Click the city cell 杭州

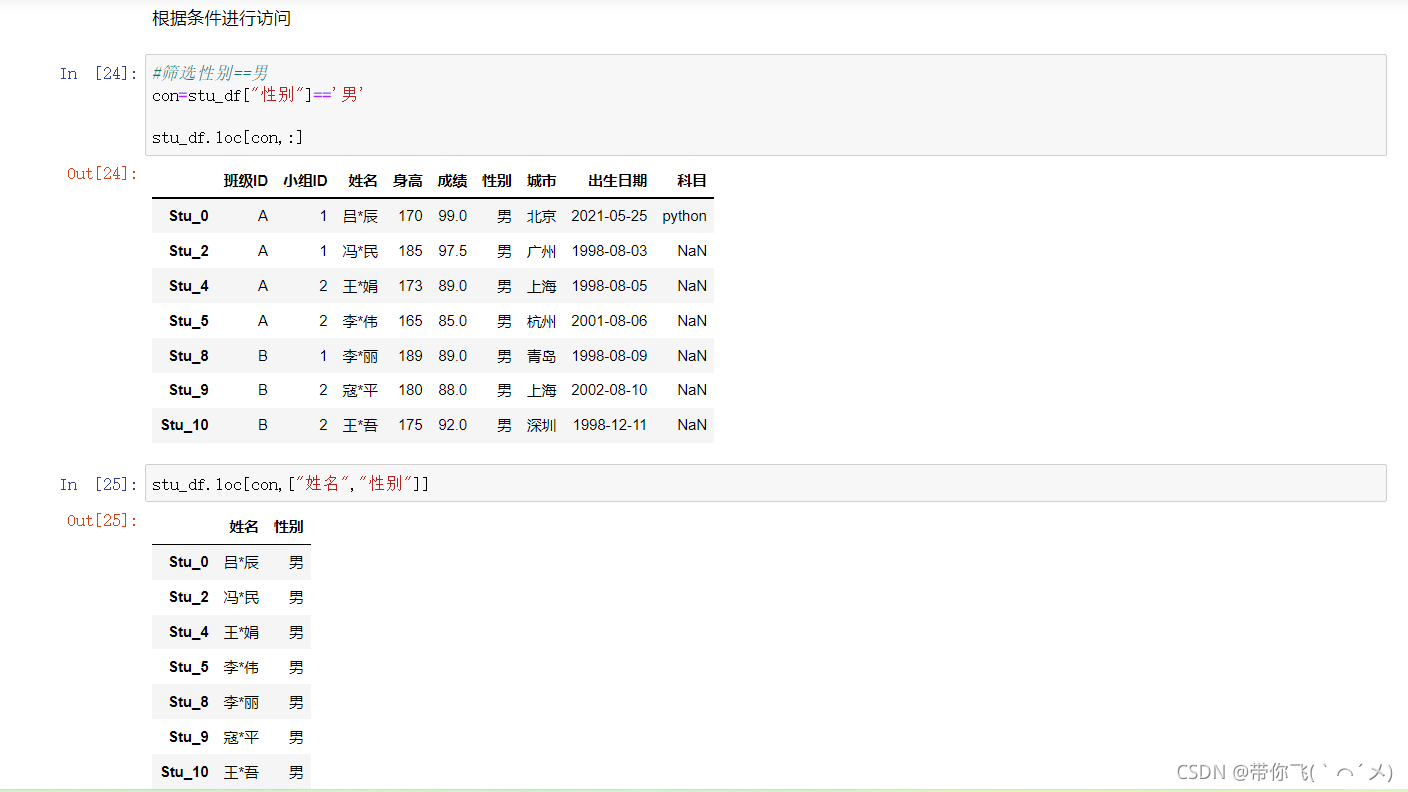tap(542, 321)
